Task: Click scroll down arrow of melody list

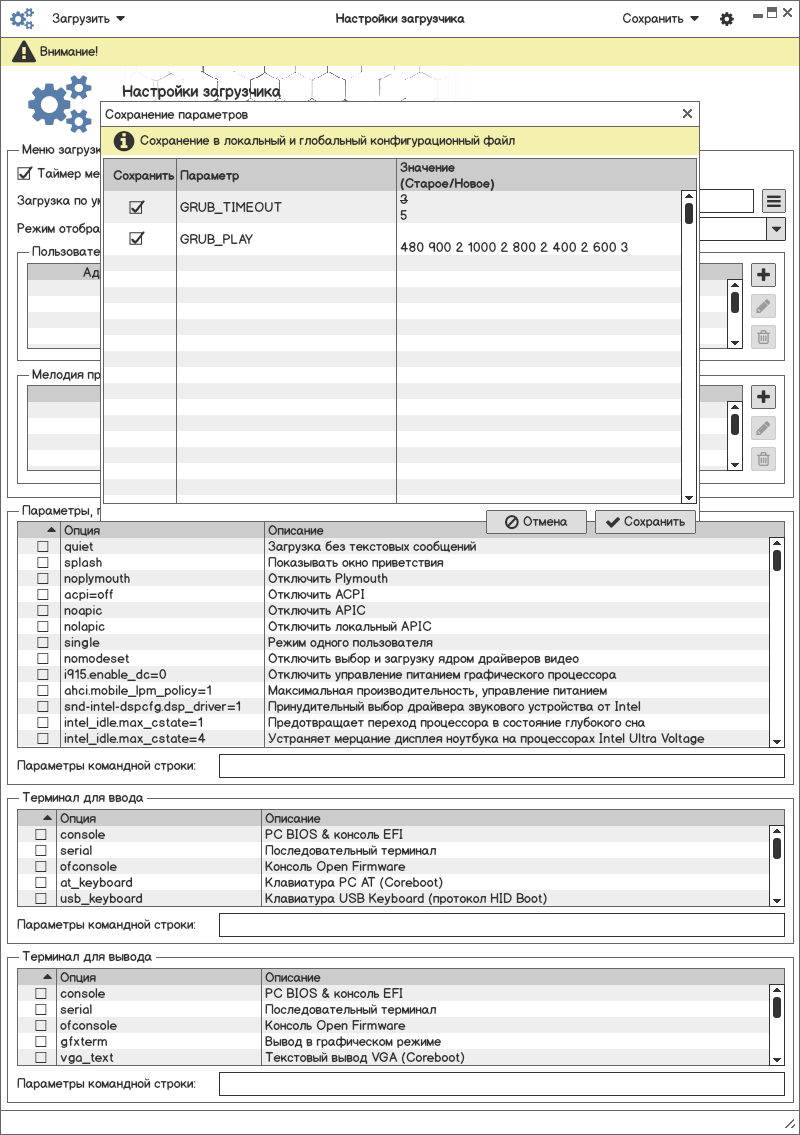Action: [735, 465]
